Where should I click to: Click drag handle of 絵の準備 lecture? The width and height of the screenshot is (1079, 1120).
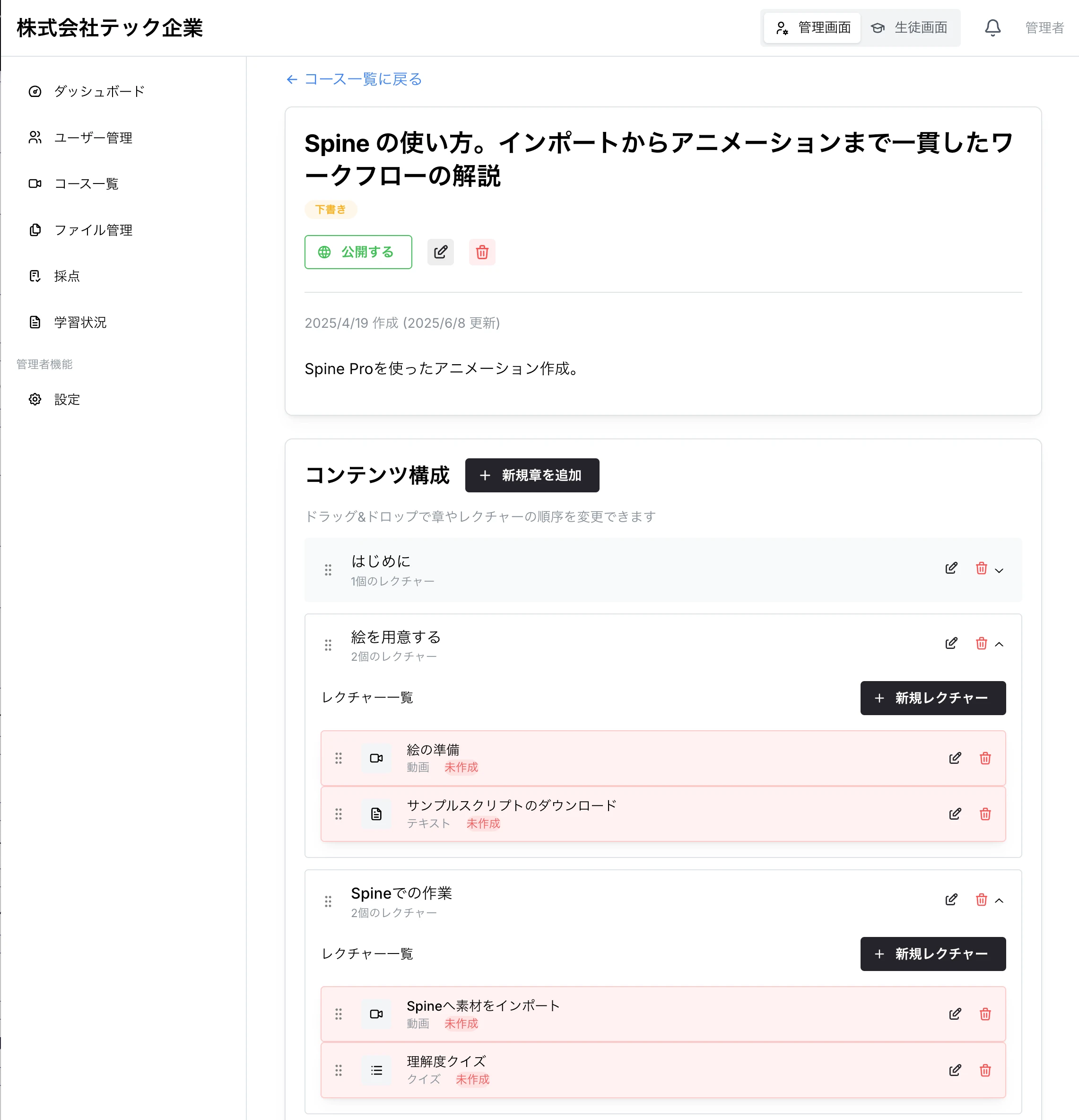pyautogui.click(x=339, y=758)
